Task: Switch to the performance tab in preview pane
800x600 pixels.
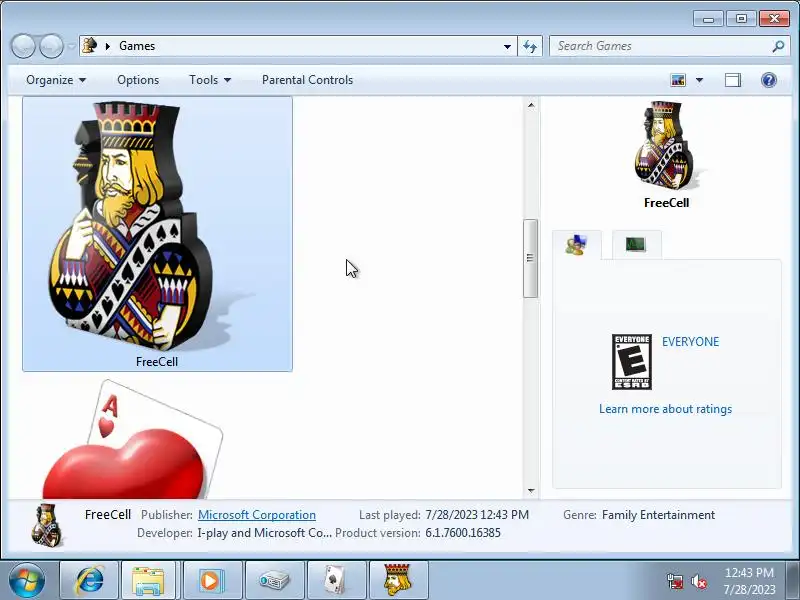Action: (x=636, y=244)
